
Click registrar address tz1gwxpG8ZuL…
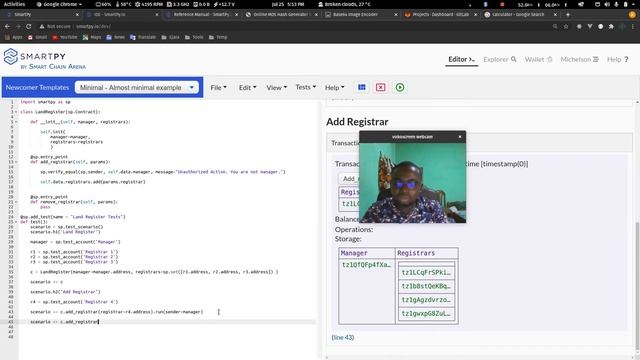click(426, 313)
